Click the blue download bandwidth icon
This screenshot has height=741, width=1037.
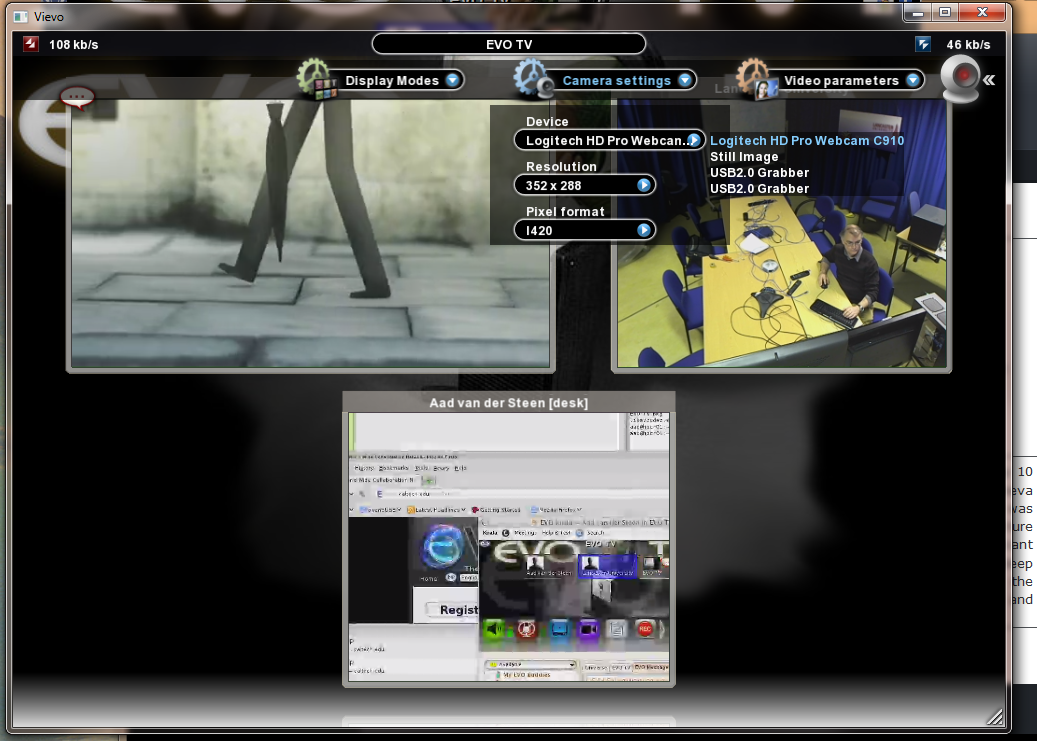click(x=923, y=44)
